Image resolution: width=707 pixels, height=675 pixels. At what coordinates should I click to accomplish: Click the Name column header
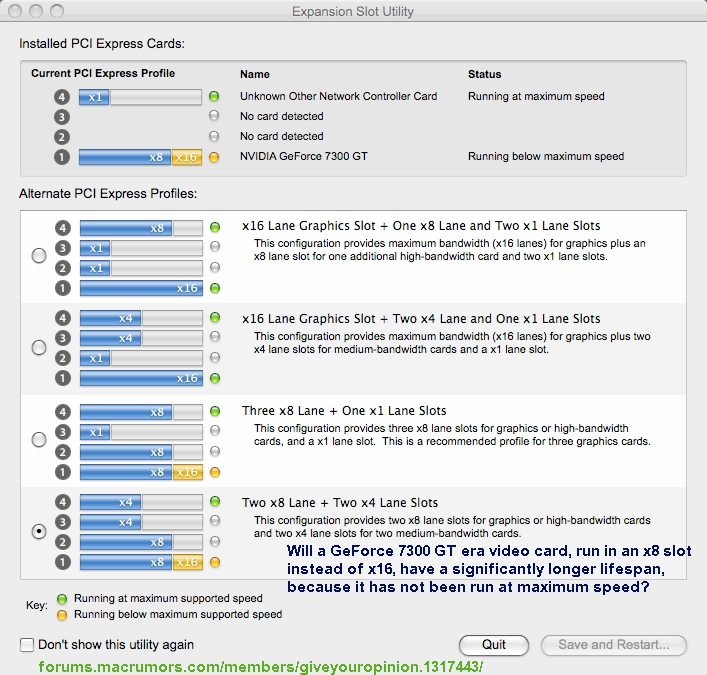pyautogui.click(x=255, y=74)
